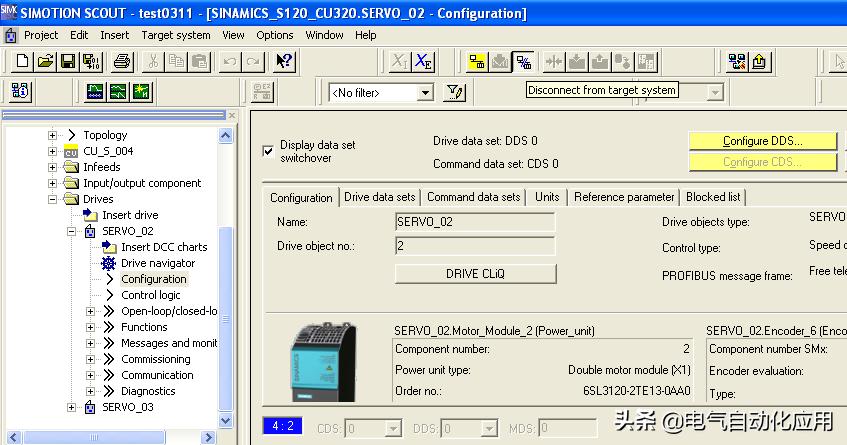Switch to the Drive data sets tab
This screenshot has width=847, height=445.
(380, 197)
